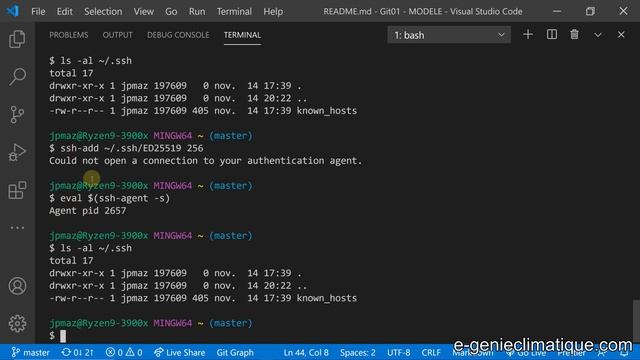Open the Edit menu
This screenshot has height=360, width=640.
click(x=64, y=11)
